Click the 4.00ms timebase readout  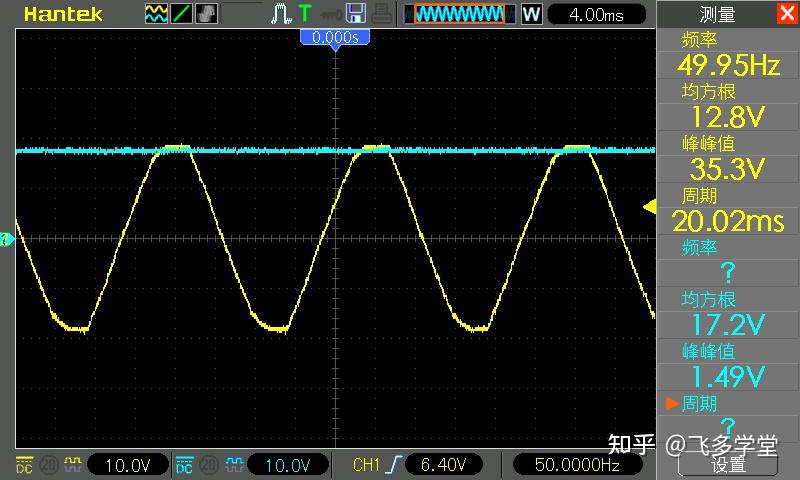(596, 14)
